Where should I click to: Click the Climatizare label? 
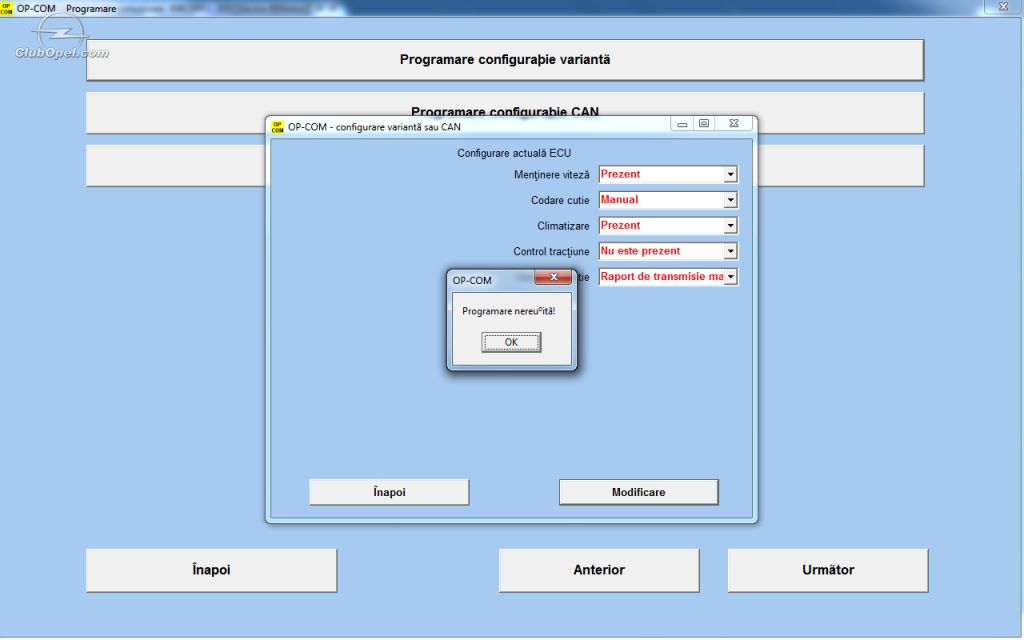coord(563,226)
